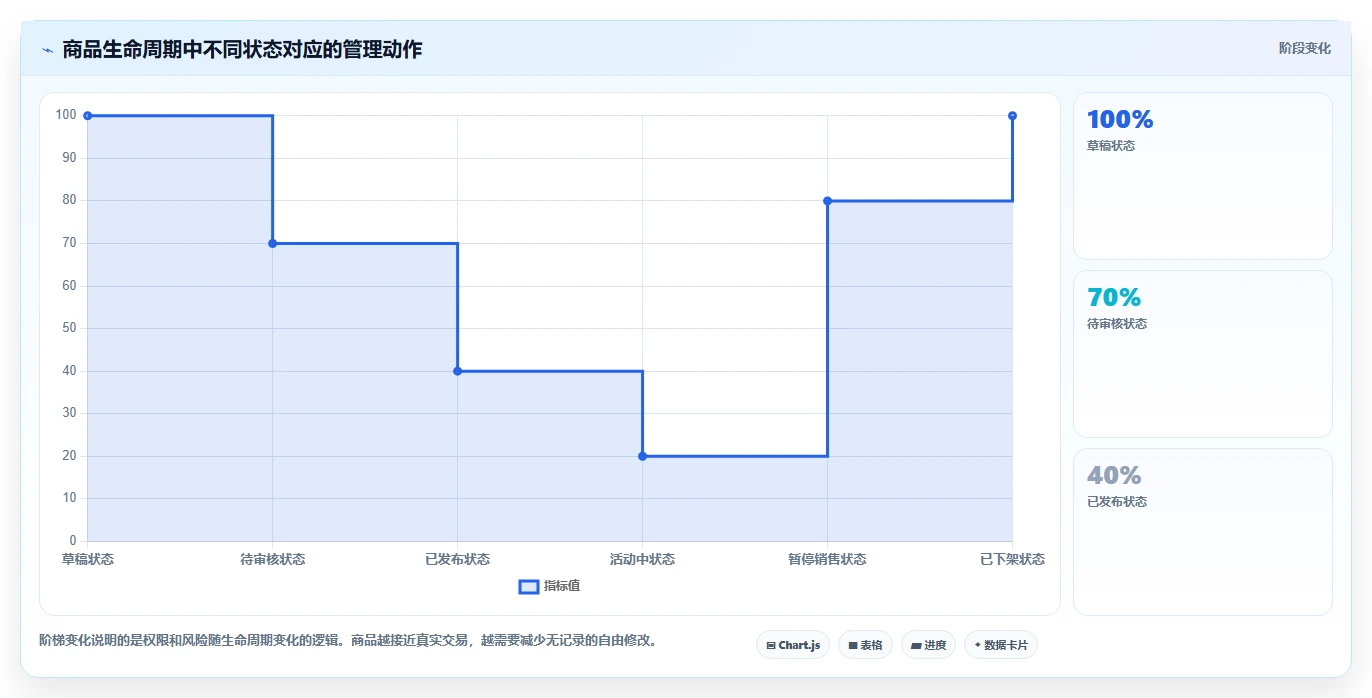Open the 70% 待审核状态 card
This screenshot has height=698, width=1372.
coord(1203,354)
